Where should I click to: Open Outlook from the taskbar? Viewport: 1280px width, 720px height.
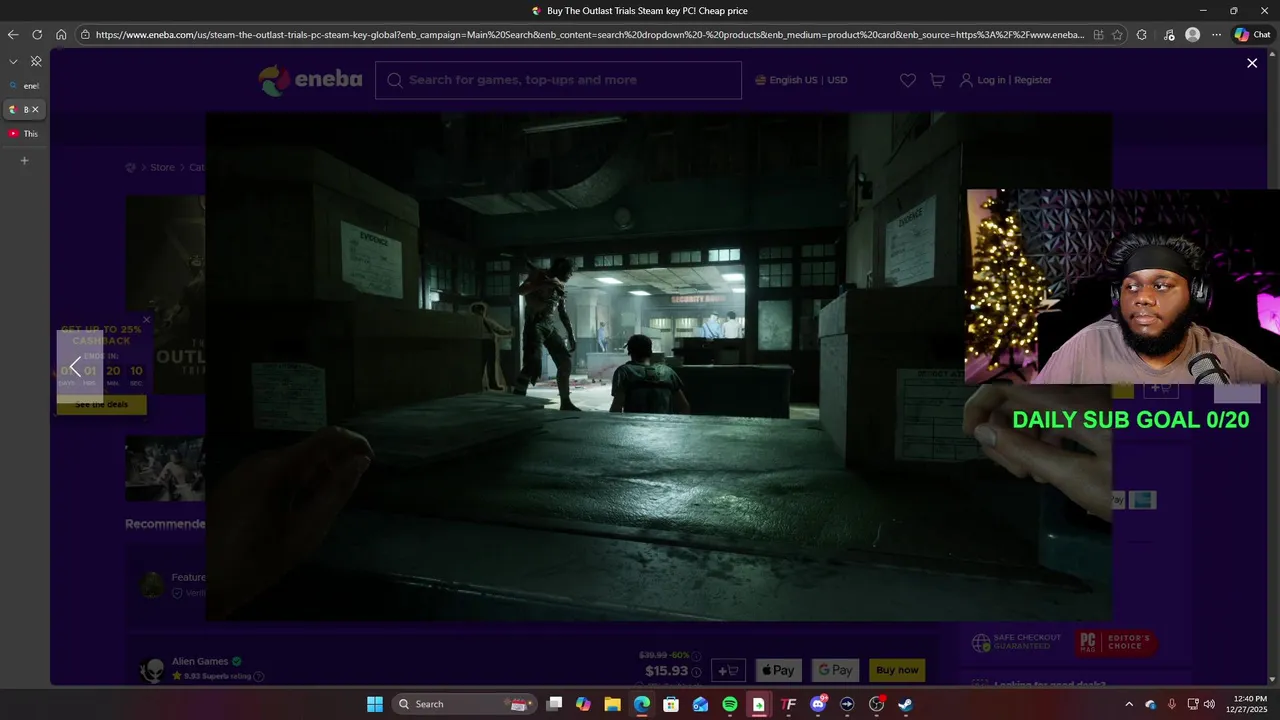click(700, 704)
